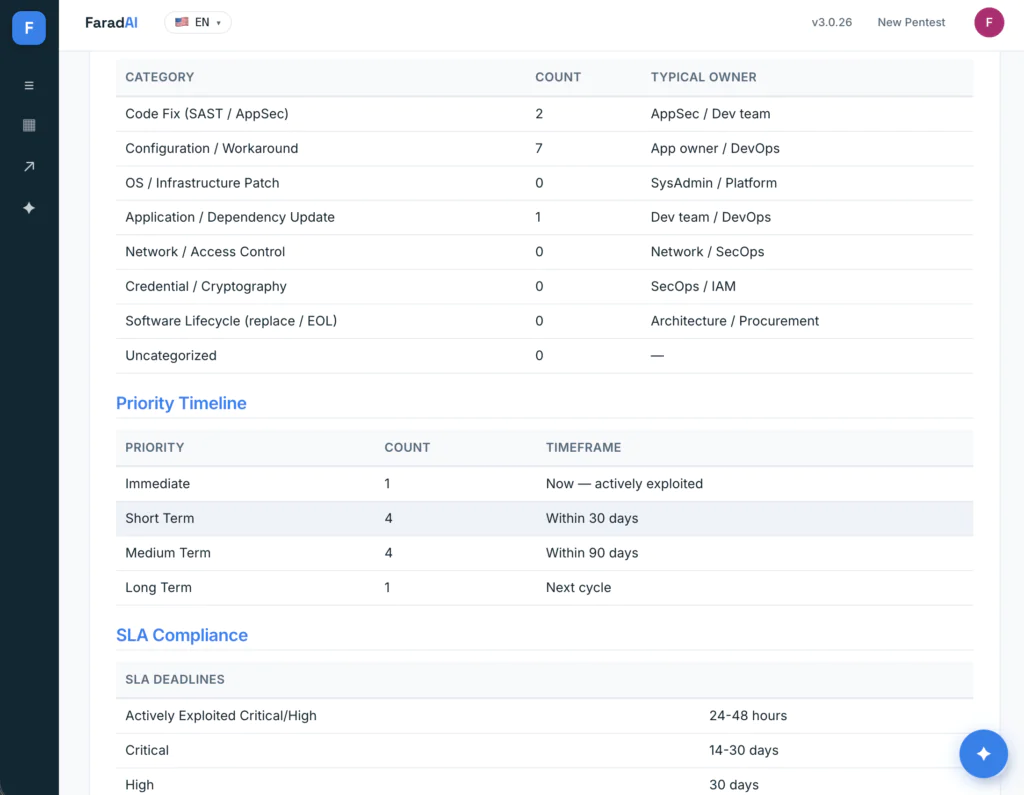
Task: Click the PRIORITY column header
Action: click(155, 447)
